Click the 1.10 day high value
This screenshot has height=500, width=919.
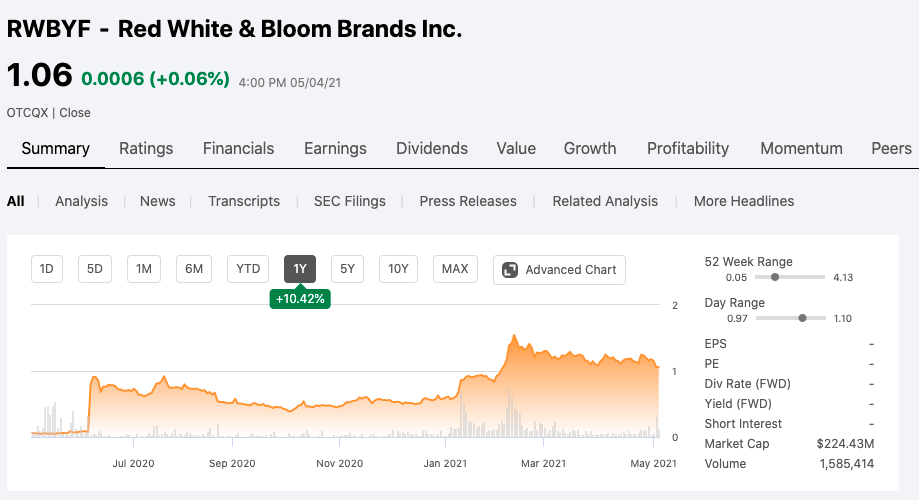[x=843, y=319]
